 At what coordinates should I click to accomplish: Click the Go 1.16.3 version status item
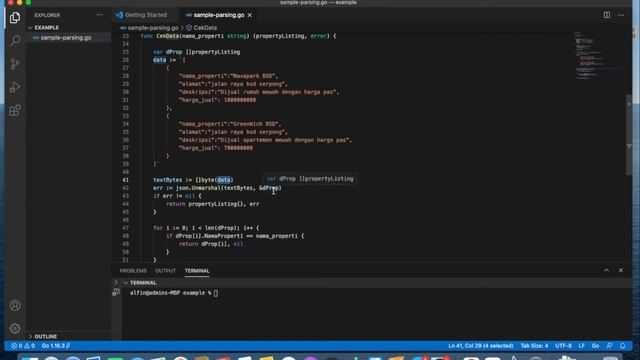pos(56,346)
